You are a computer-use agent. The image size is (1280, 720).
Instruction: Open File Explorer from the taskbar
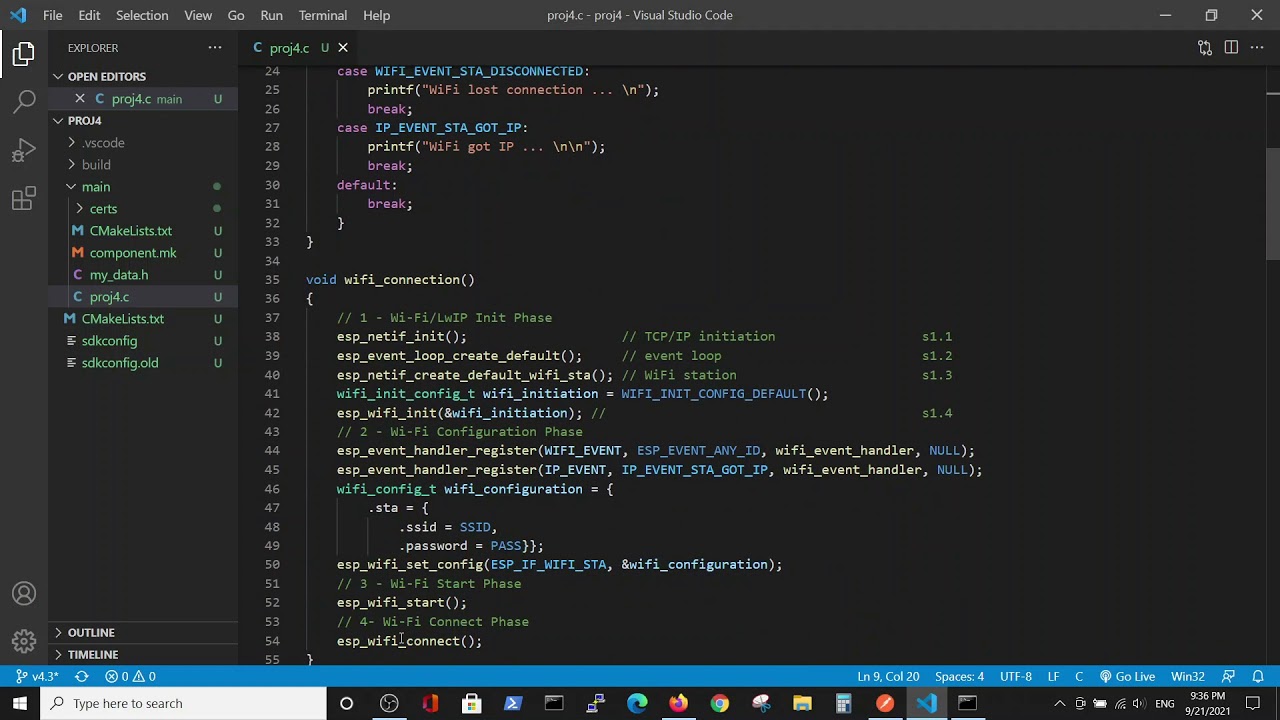[x=802, y=703]
